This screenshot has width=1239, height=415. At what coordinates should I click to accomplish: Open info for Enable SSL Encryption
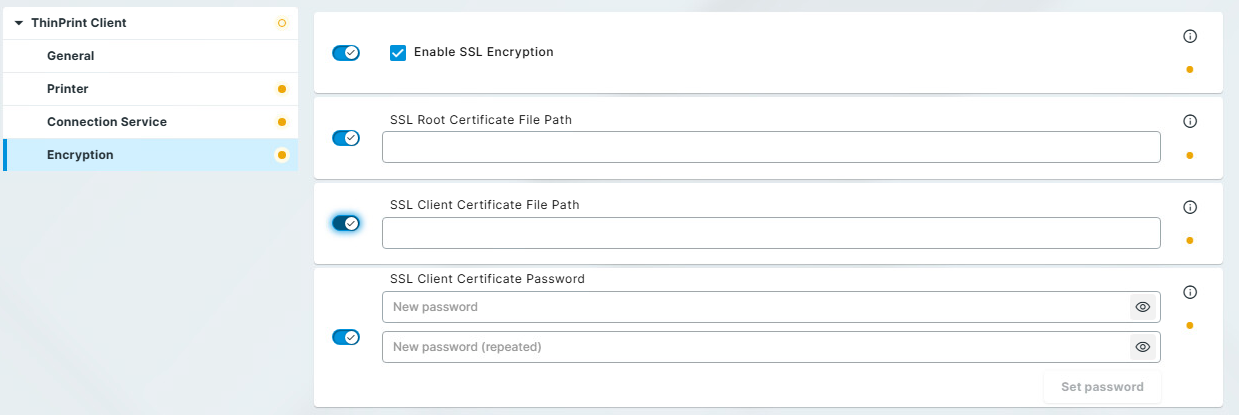1190,36
